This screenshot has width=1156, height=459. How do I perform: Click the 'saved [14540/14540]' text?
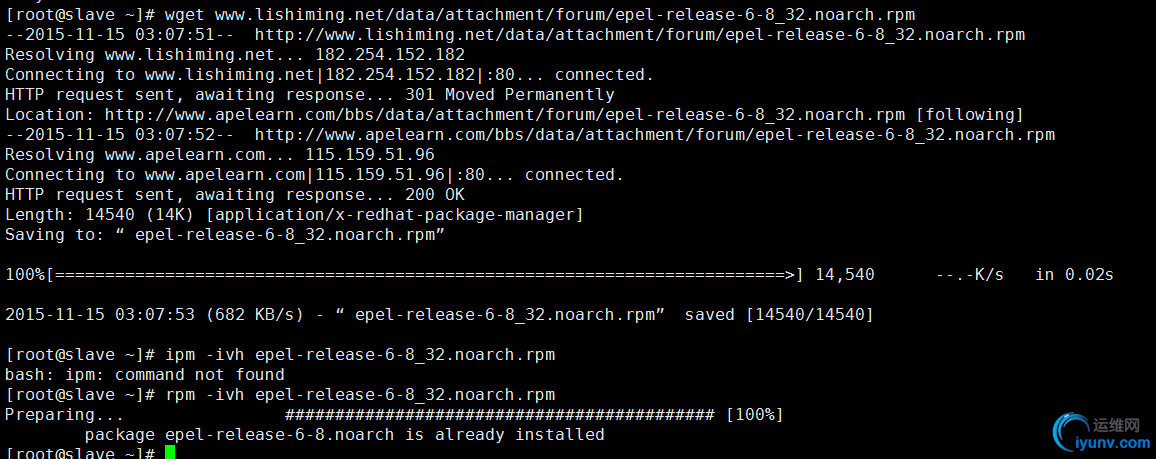[x=779, y=315]
